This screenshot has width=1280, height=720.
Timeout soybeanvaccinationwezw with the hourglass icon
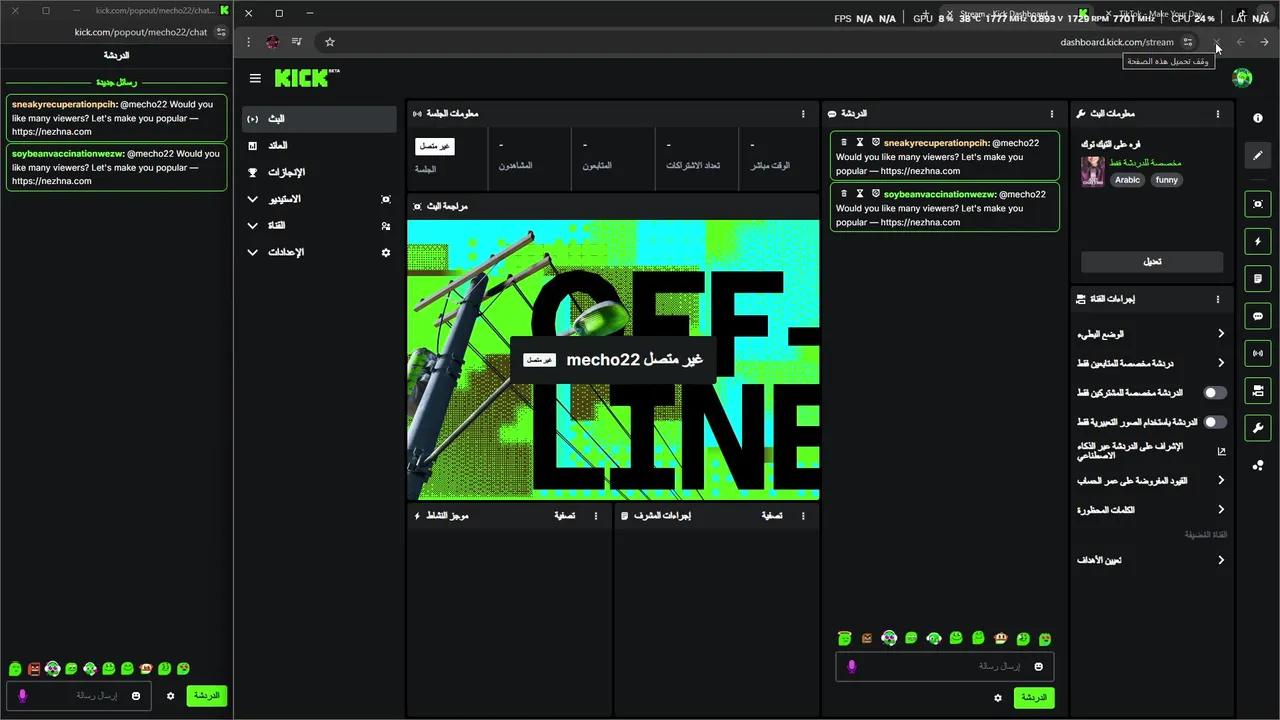(x=860, y=194)
